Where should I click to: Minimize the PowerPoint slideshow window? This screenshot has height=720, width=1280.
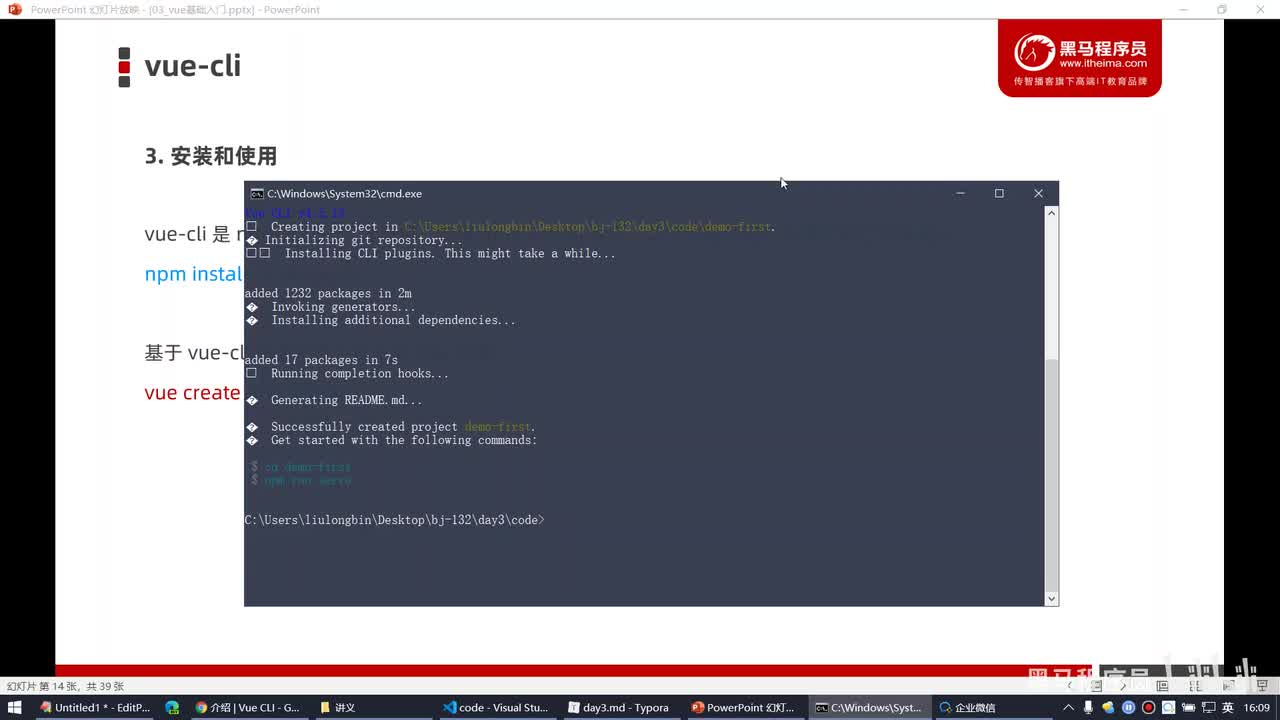(x=1184, y=9)
